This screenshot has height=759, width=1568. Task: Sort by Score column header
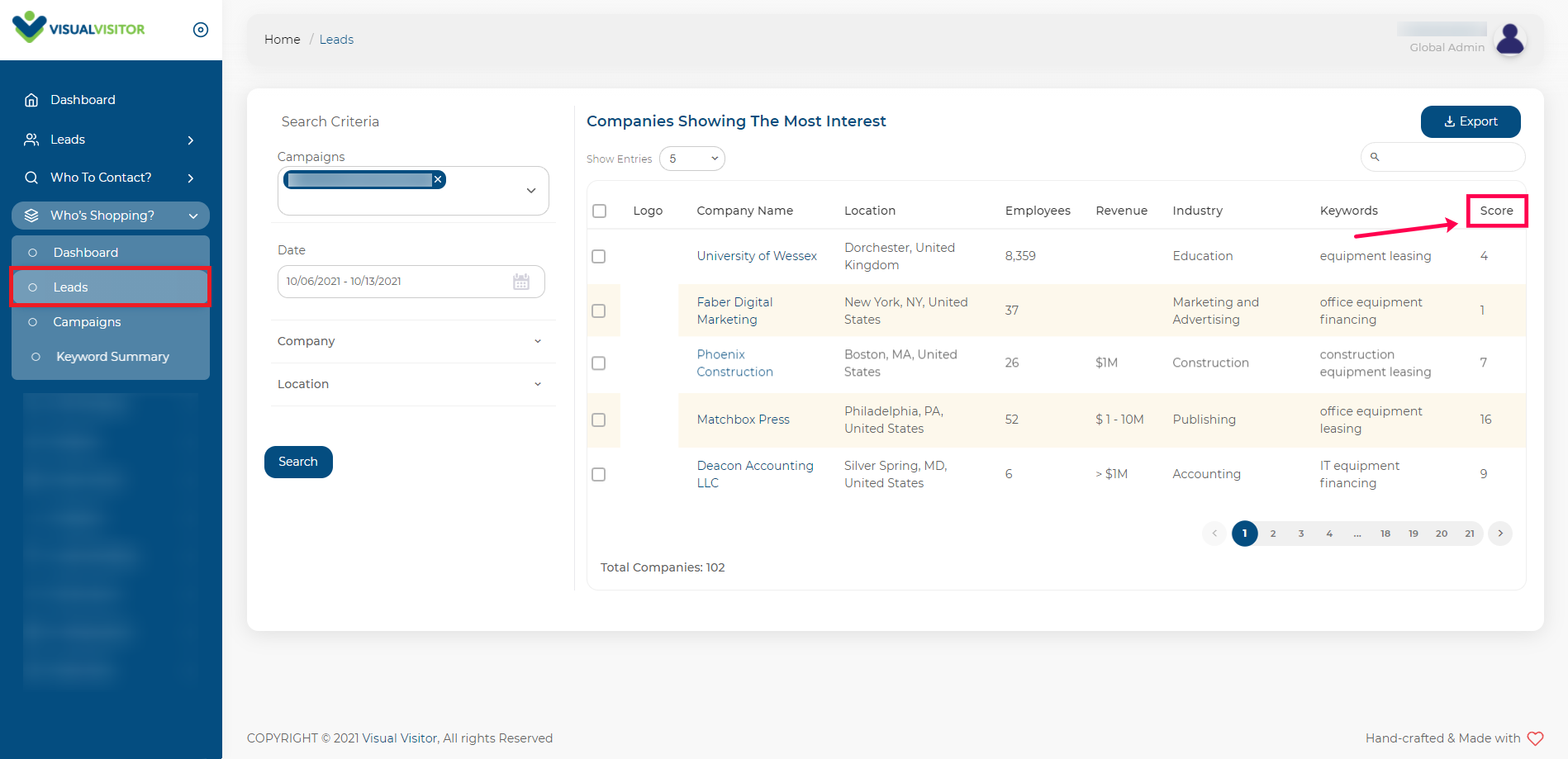point(1496,211)
